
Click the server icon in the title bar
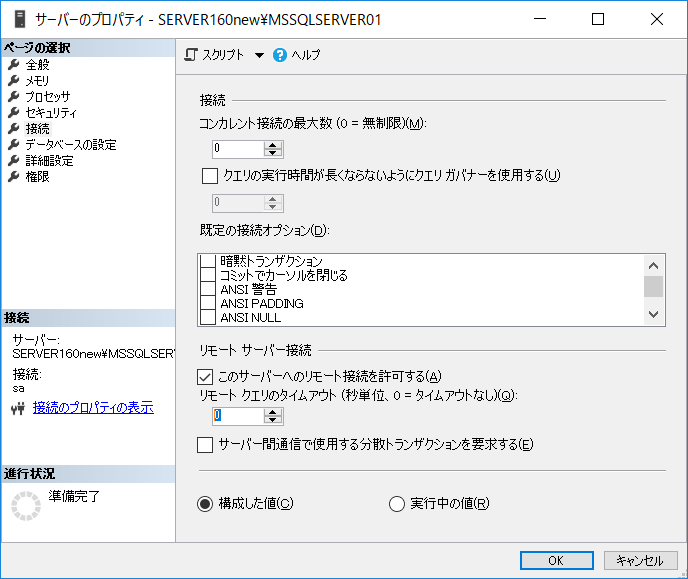(20, 19)
